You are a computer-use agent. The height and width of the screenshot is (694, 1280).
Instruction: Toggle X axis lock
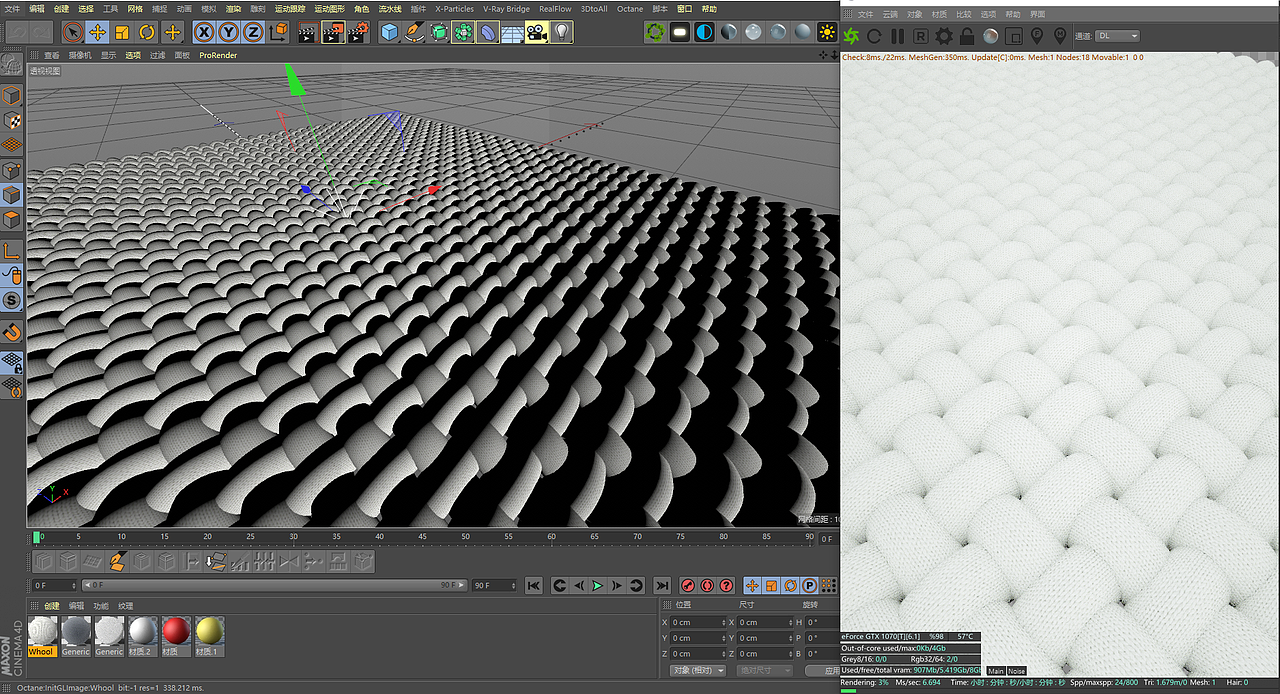[204, 32]
